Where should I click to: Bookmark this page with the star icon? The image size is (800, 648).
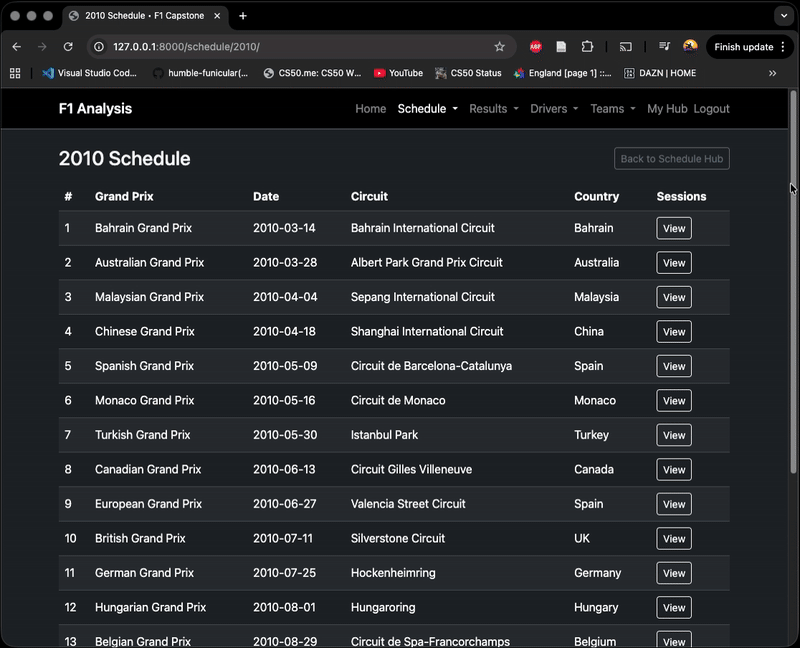499,47
